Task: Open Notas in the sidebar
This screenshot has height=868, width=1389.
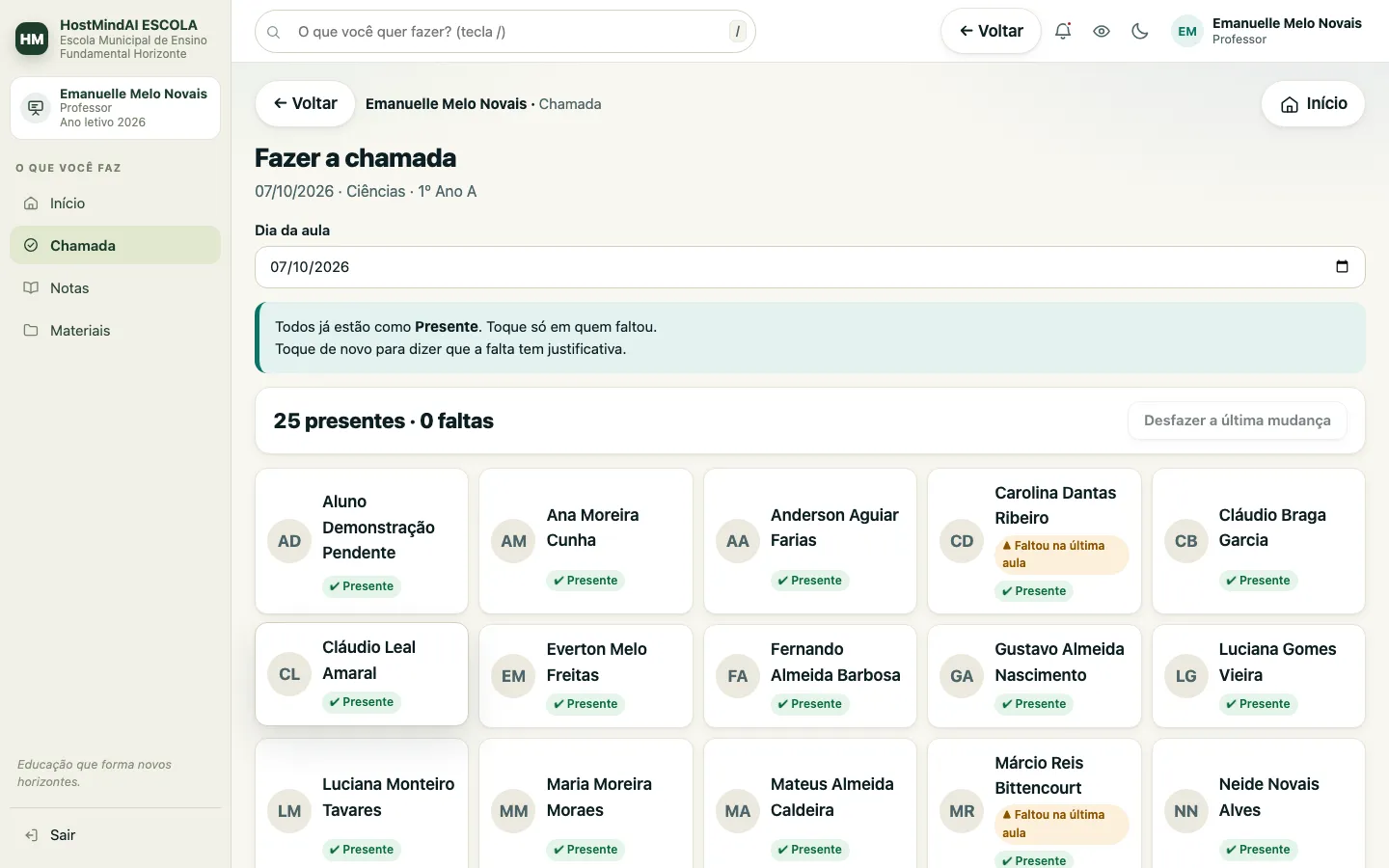Action: pyautogui.click(x=115, y=288)
